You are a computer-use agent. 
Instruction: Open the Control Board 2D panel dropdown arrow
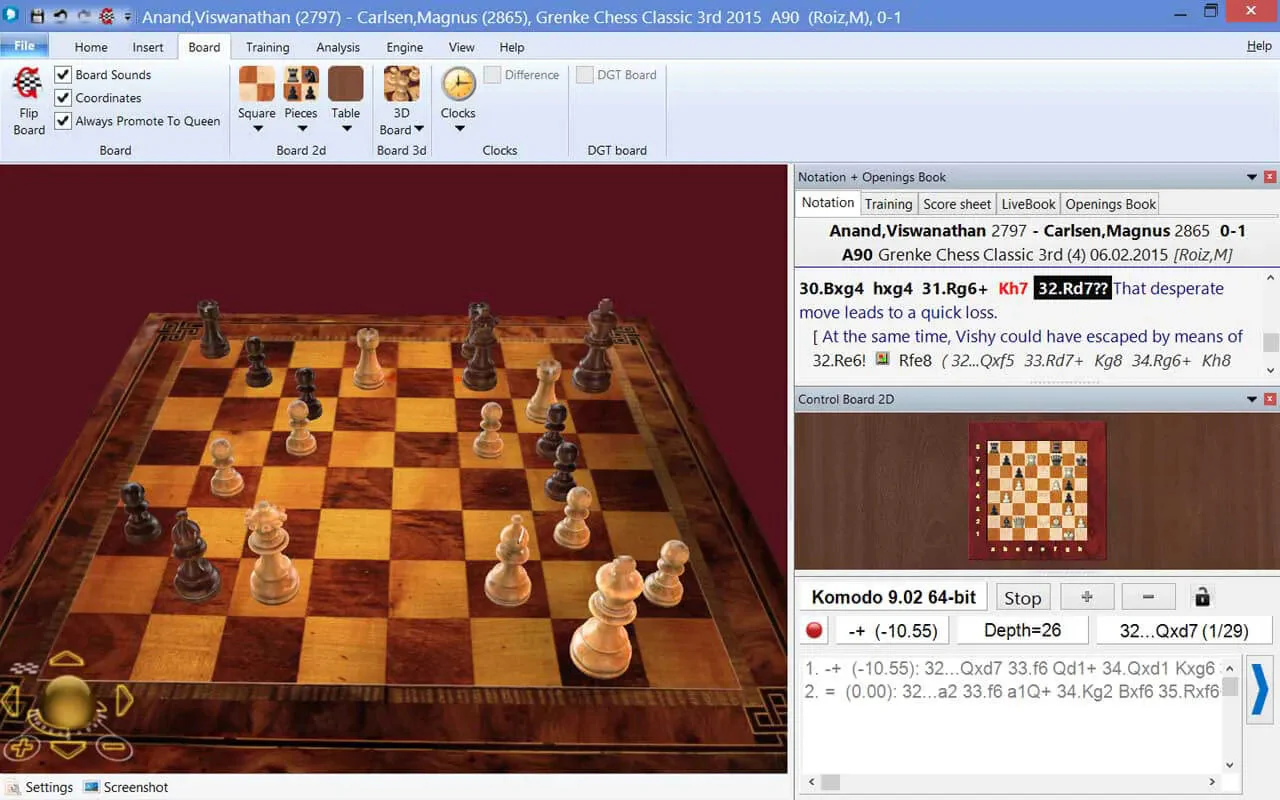point(1251,399)
